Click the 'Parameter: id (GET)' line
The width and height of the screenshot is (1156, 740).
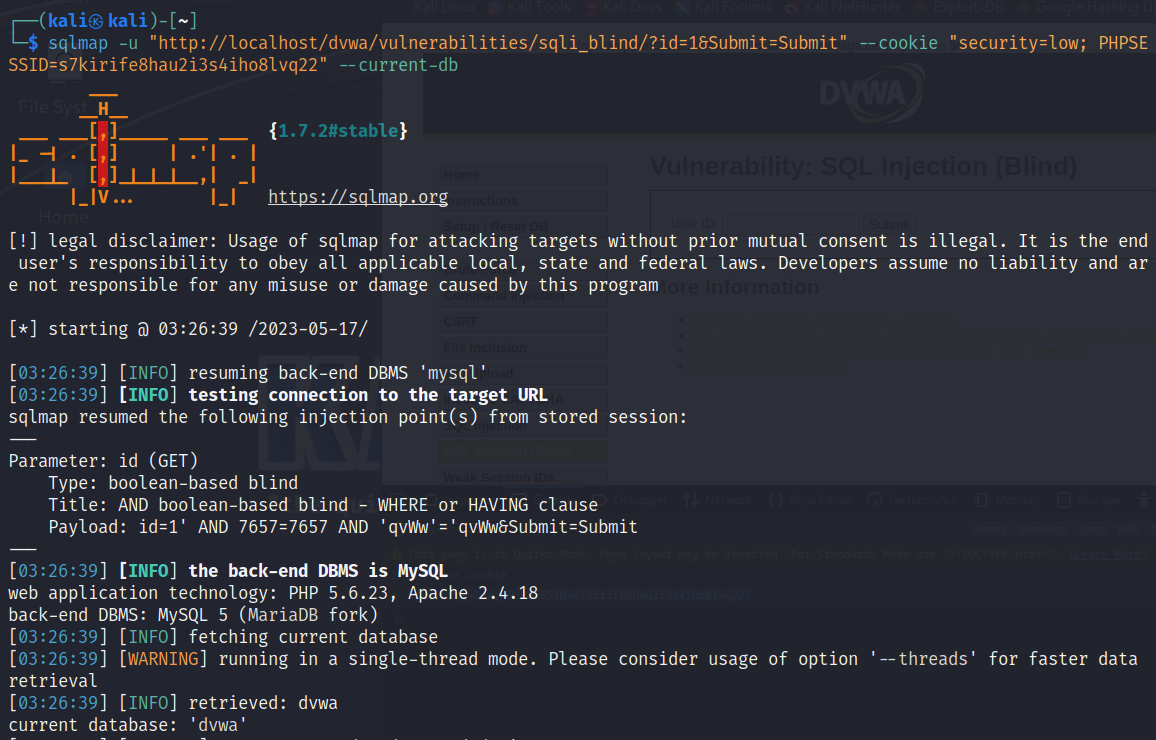coord(103,461)
